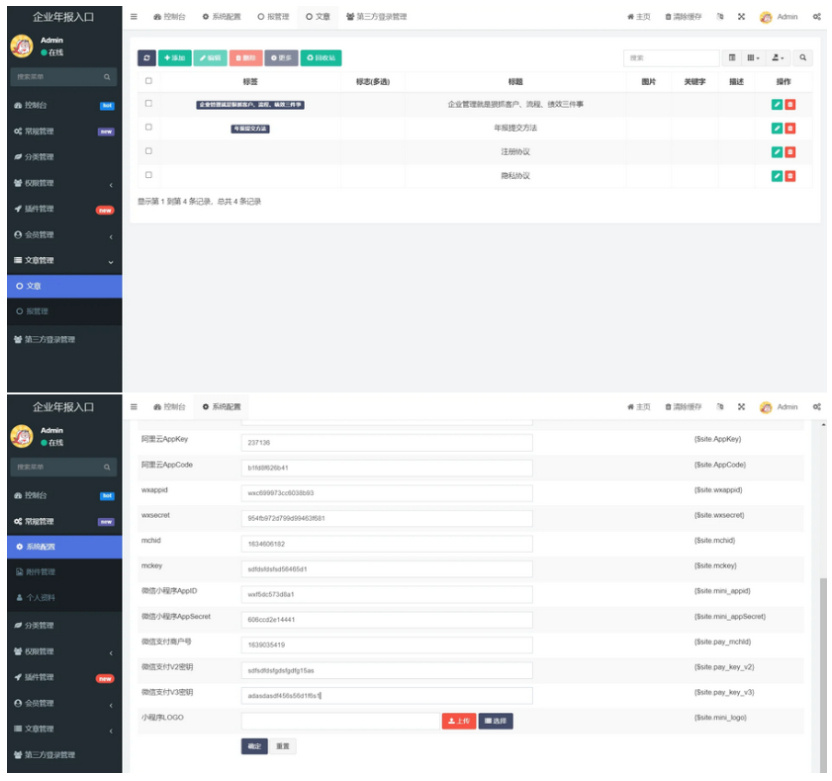This screenshot has height=781, width=832.
Task: Click the refresh icon button above the article table
Action: 146,58
